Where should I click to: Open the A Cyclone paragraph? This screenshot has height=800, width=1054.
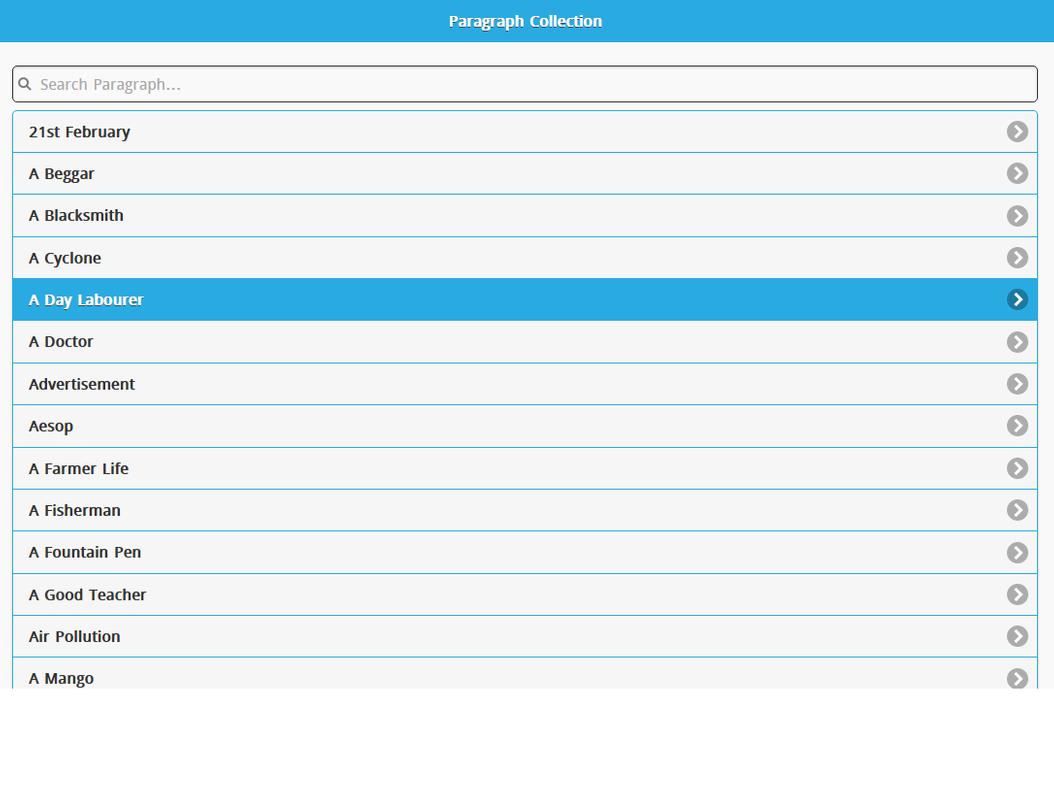[x=524, y=257]
